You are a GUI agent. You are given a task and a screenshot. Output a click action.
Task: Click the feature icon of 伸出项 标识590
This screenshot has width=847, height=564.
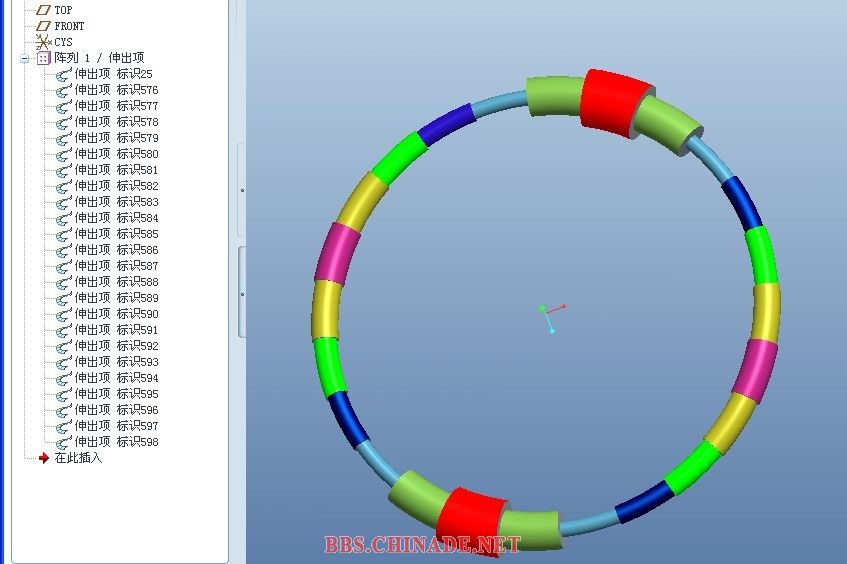point(63,314)
